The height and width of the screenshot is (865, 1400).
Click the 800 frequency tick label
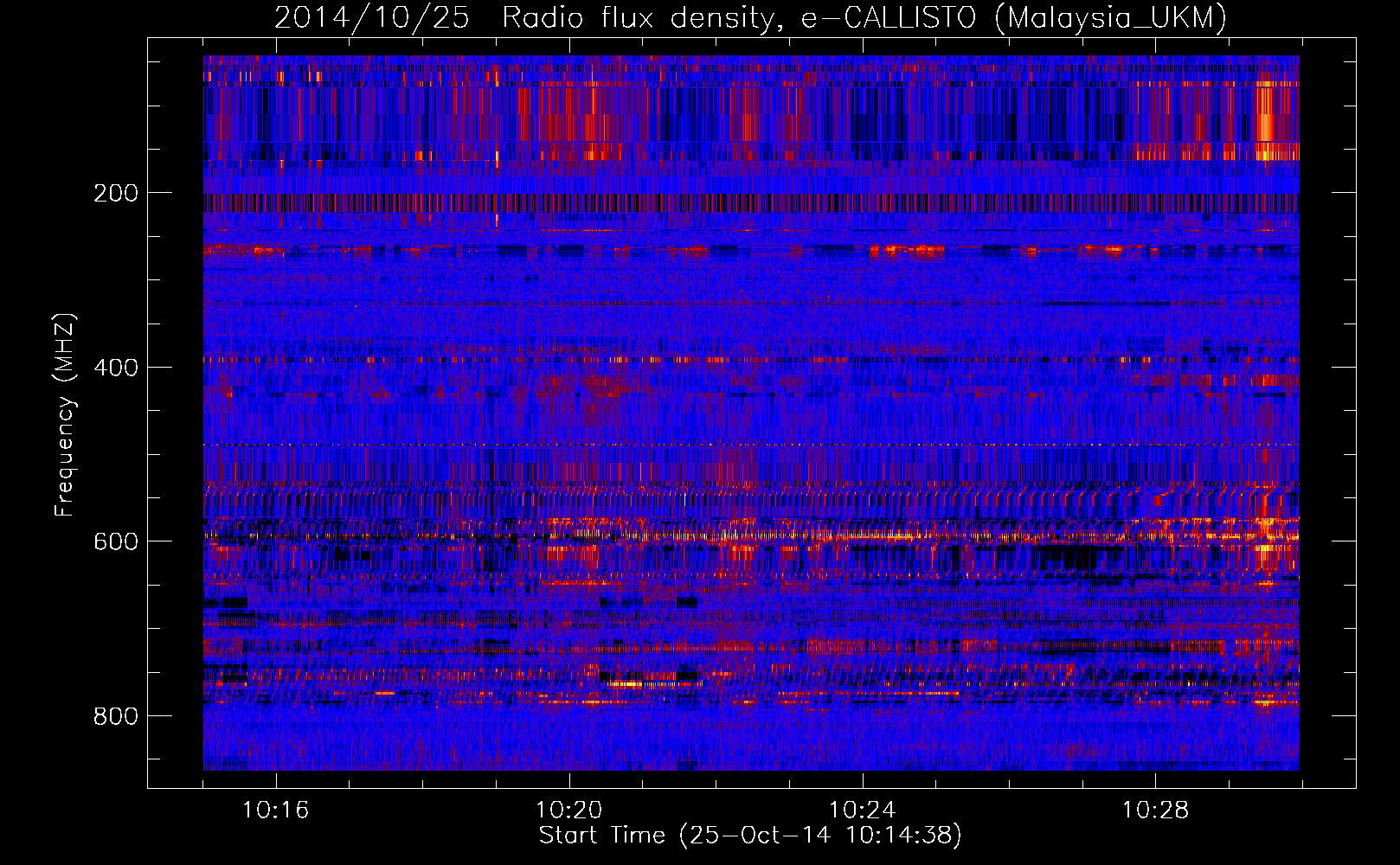116,716
